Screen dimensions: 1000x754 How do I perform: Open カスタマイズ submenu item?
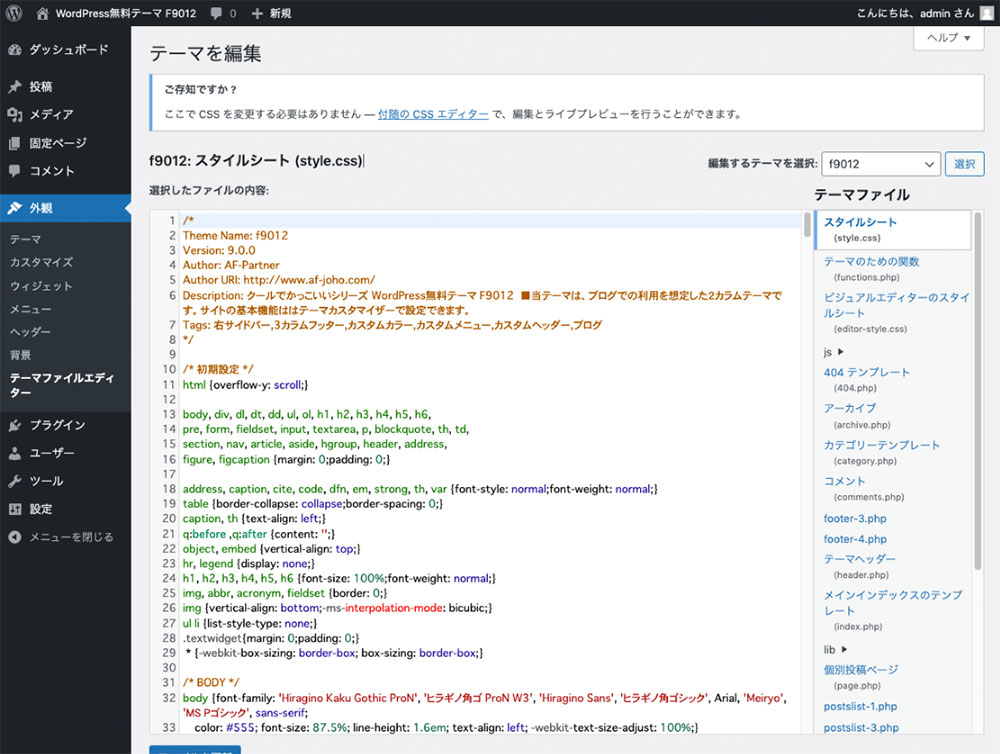[41, 262]
